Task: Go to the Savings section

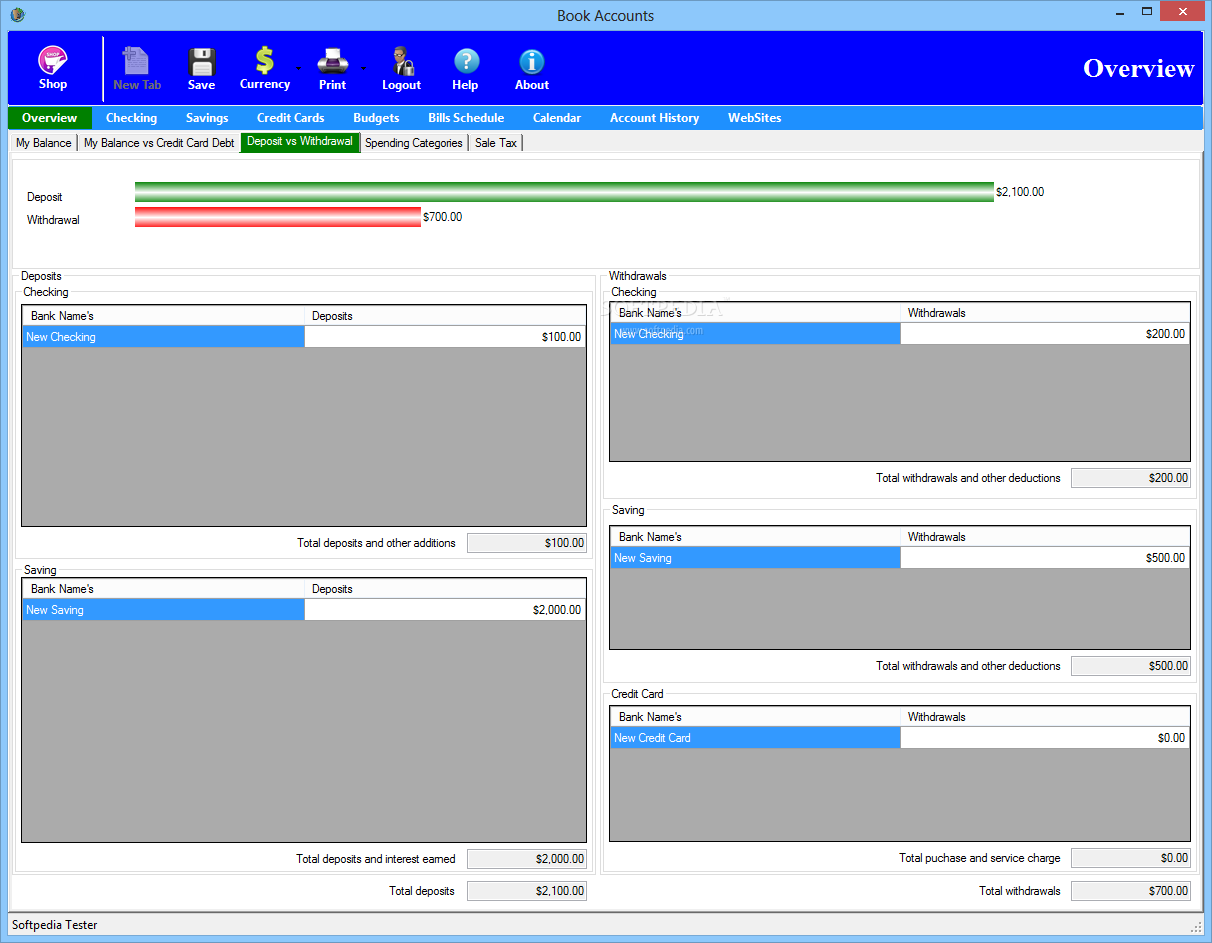Action: [x=207, y=118]
